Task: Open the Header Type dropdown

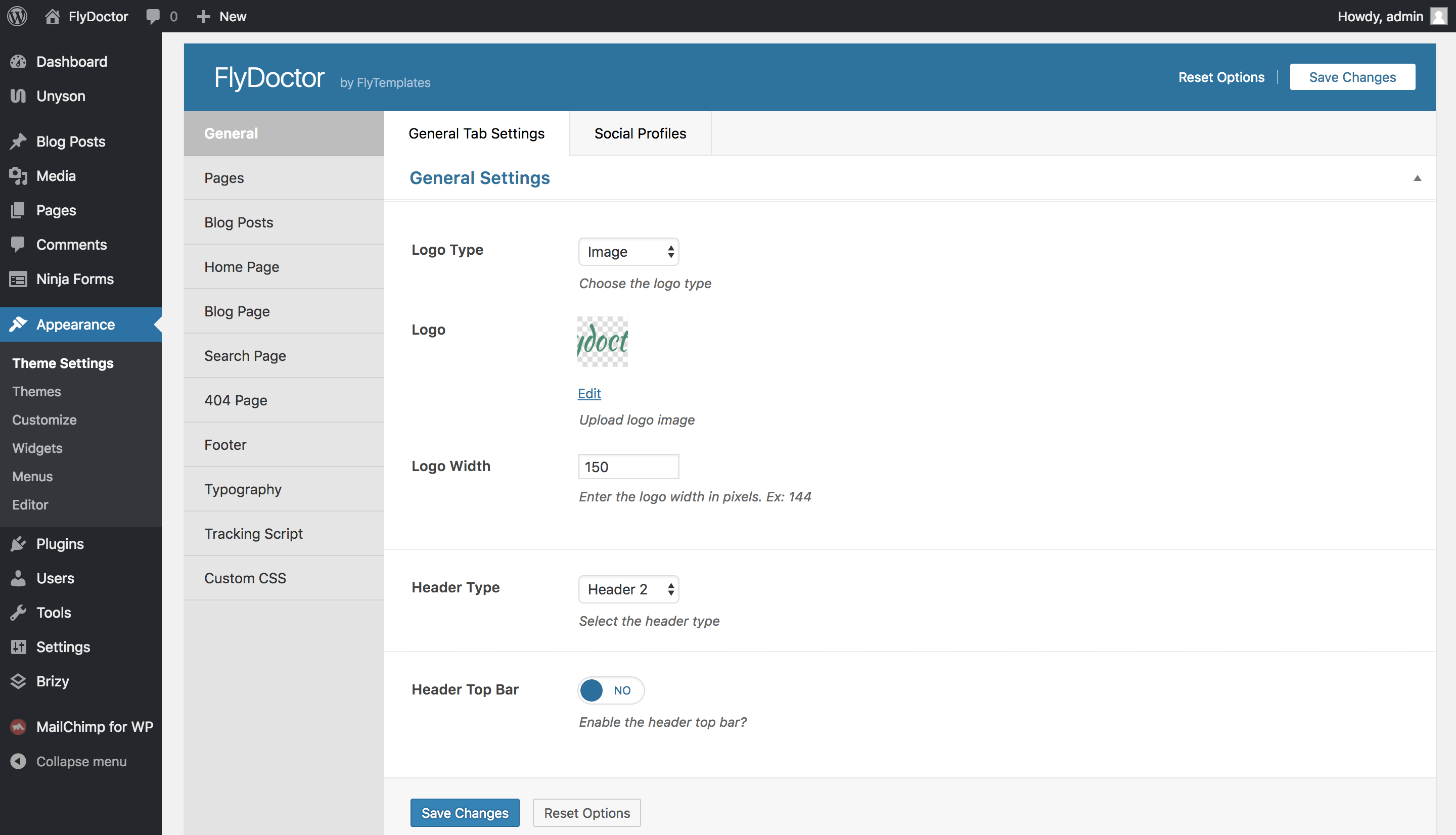Action: (x=628, y=589)
